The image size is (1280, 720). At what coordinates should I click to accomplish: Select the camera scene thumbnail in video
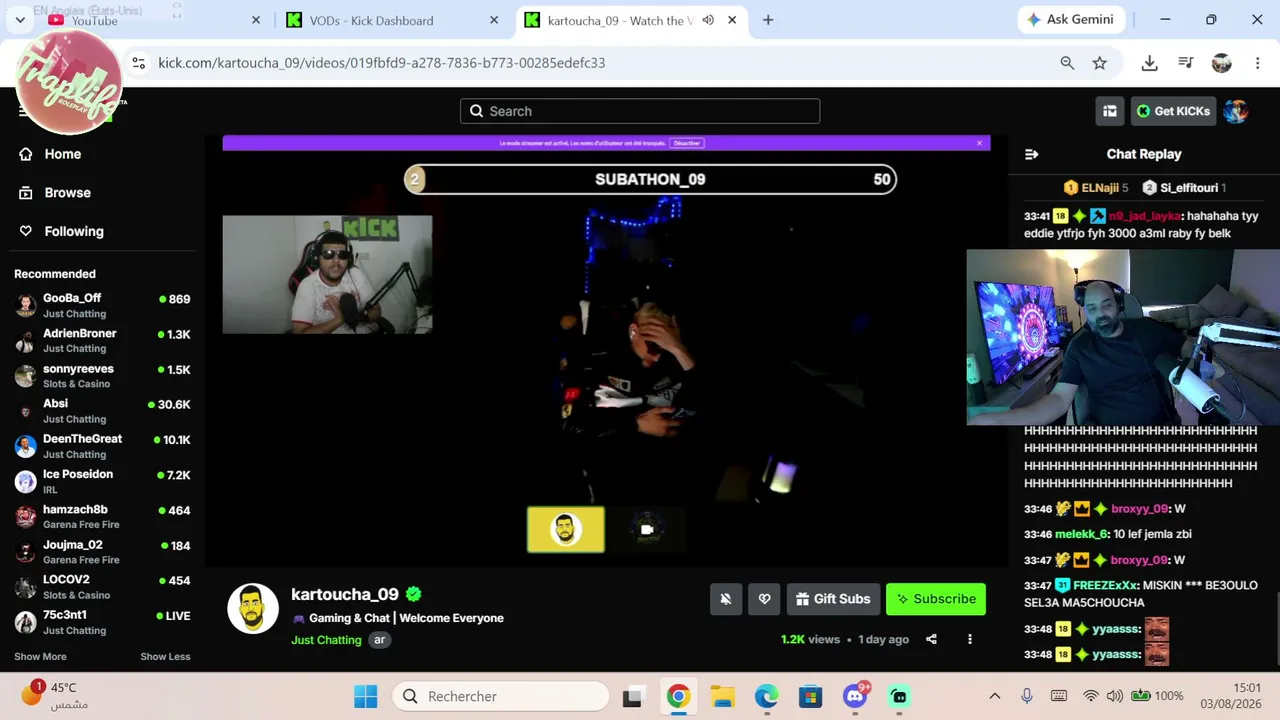[647, 530]
